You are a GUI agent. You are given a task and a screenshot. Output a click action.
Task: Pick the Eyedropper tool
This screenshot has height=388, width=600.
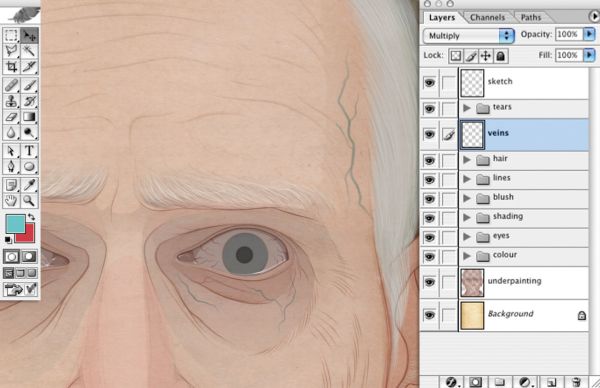[29, 185]
